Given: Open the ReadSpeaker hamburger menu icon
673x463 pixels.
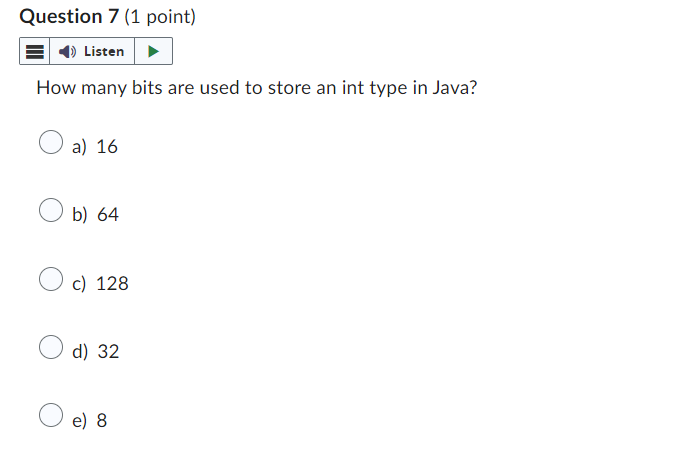Looking at the screenshot, I should coord(35,51).
